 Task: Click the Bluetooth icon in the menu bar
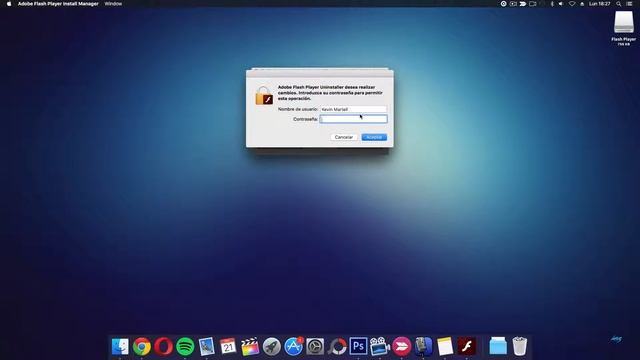(x=552, y=4)
